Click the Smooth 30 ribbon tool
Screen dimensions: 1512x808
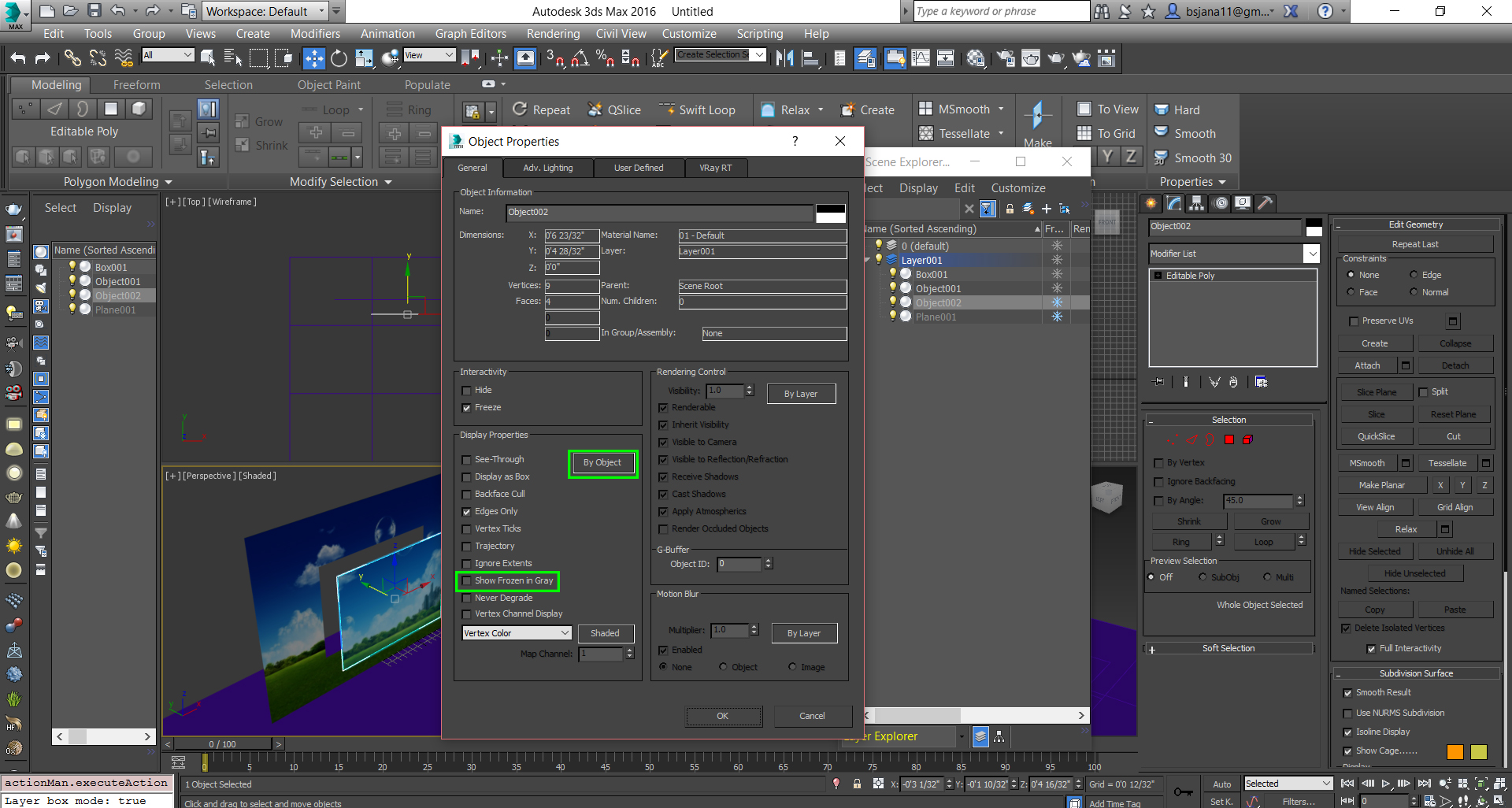(x=1193, y=158)
